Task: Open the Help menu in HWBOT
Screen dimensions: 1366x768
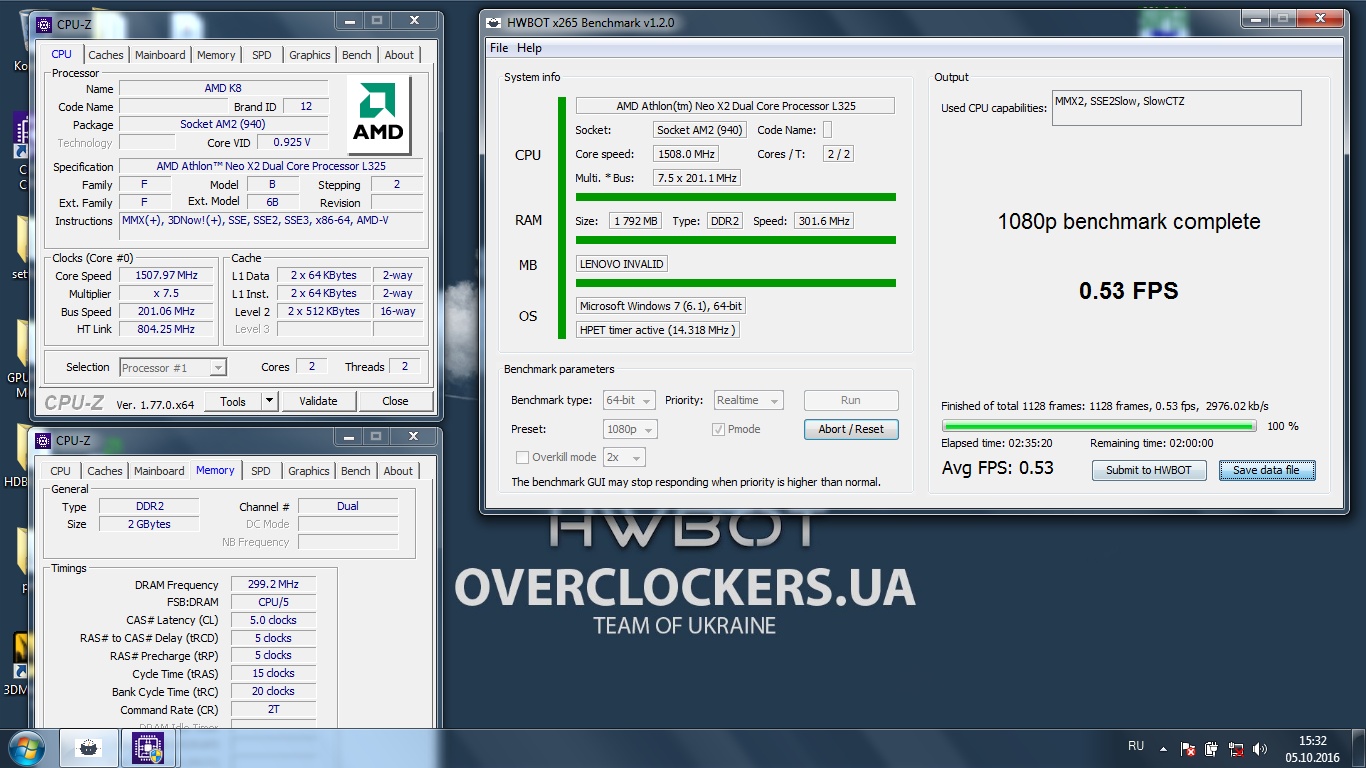Action: [529, 48]
